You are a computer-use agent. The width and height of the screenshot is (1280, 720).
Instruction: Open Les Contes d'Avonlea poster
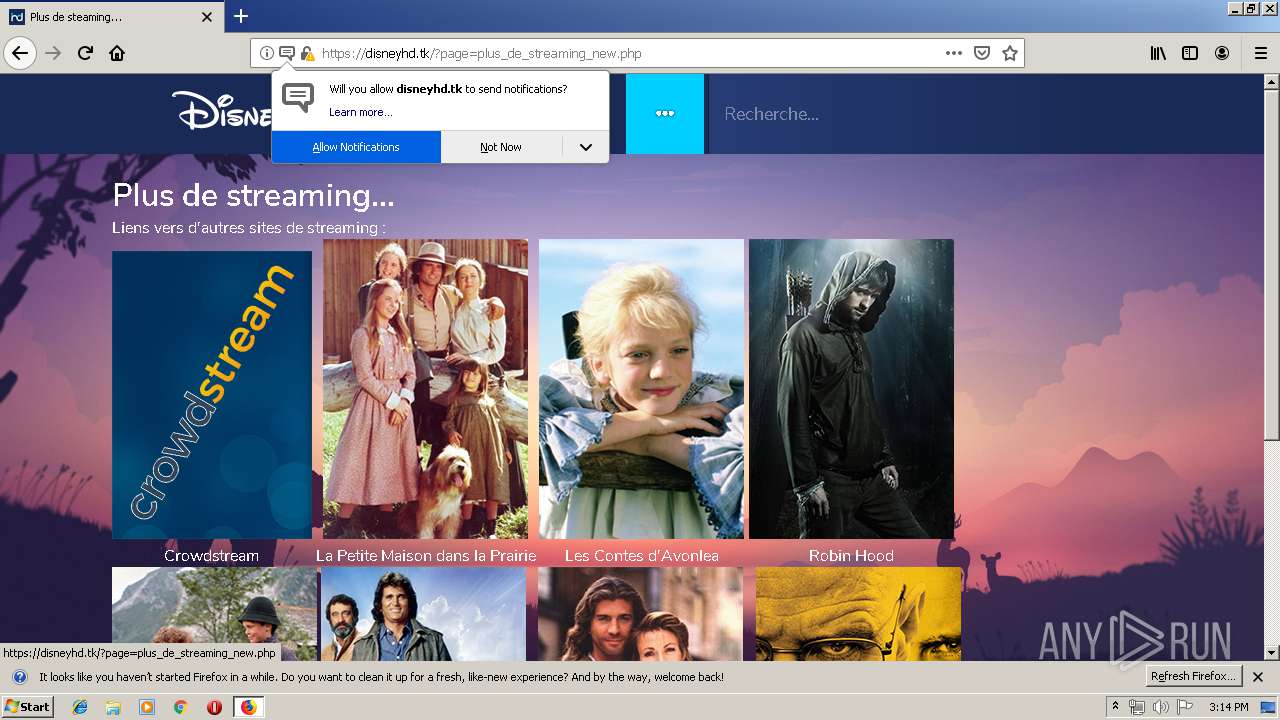[x=641, y=389]
